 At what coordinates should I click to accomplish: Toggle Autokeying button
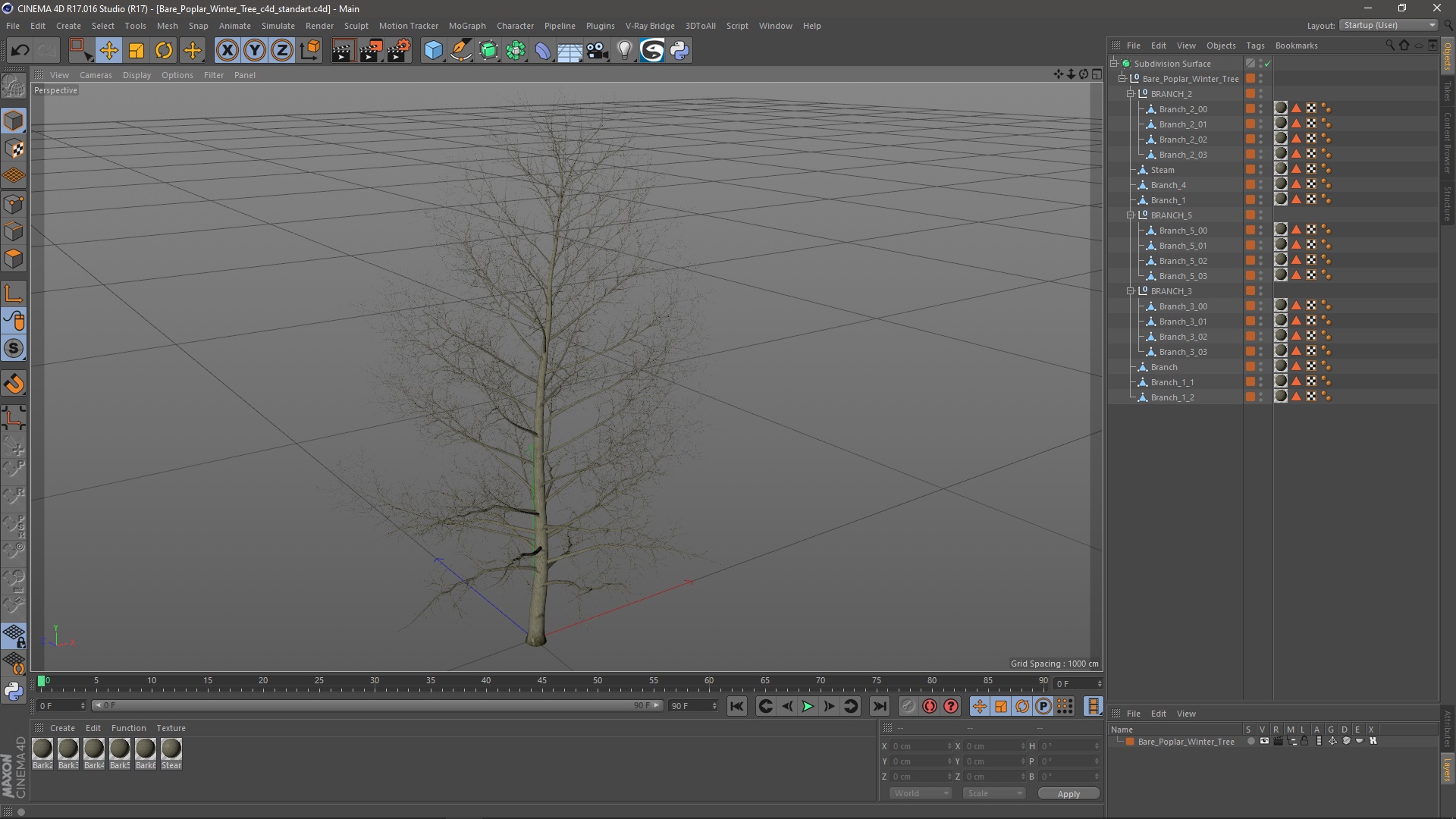click(x=930, y=706)
